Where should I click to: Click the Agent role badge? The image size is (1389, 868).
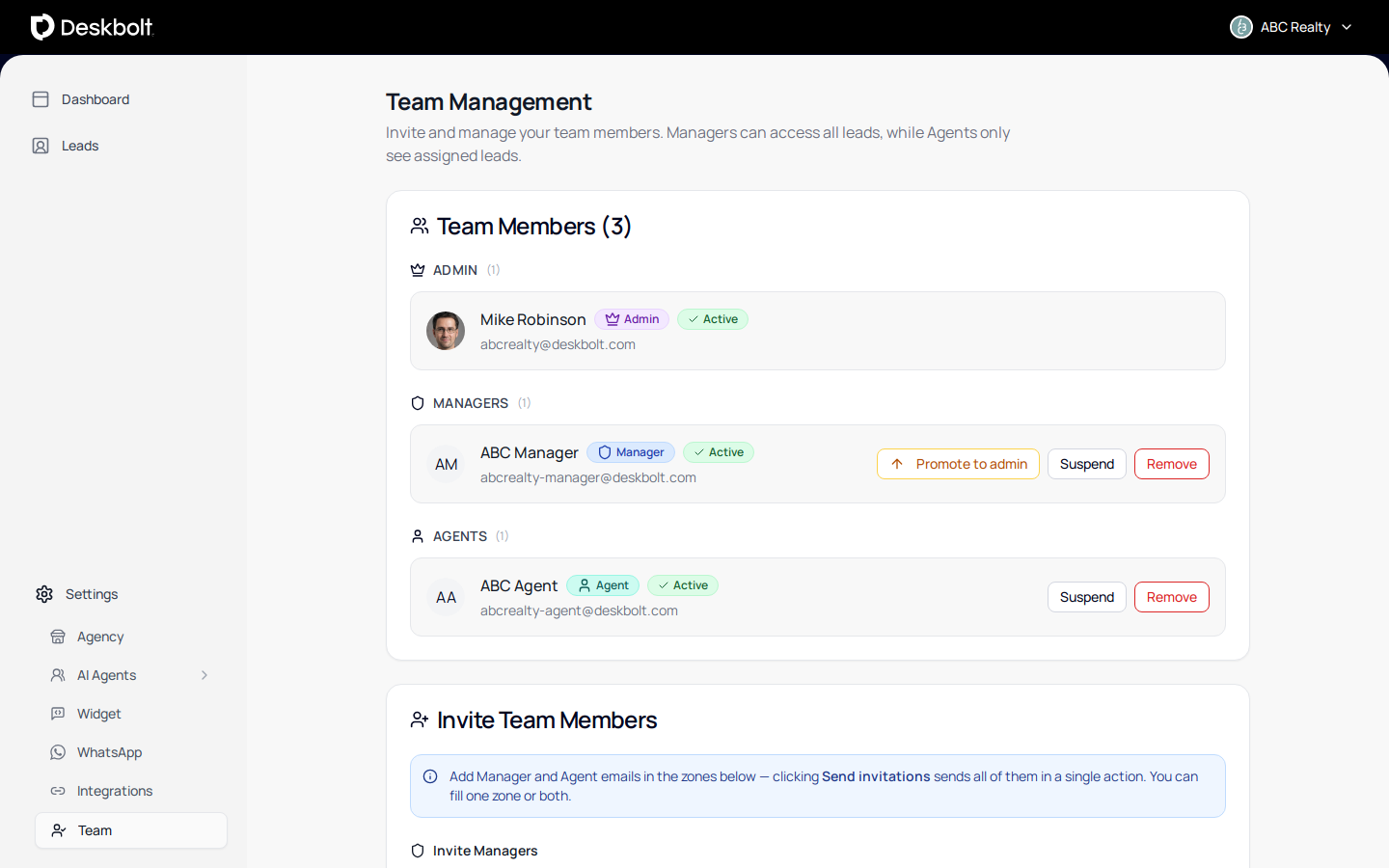[603, 585]
